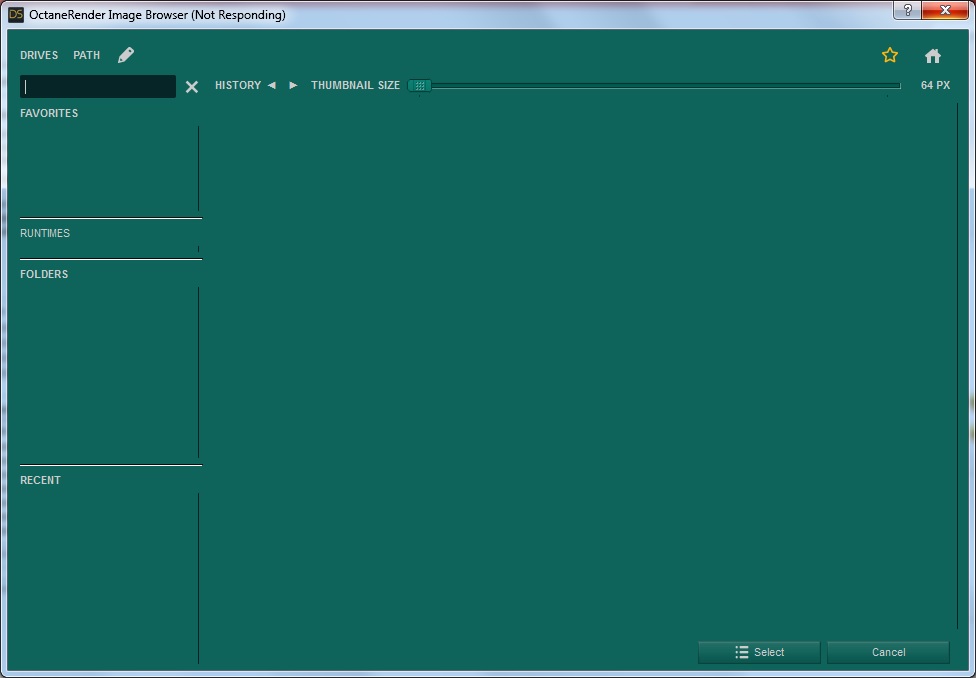Click into the search input field

click(x=98, y=87)
